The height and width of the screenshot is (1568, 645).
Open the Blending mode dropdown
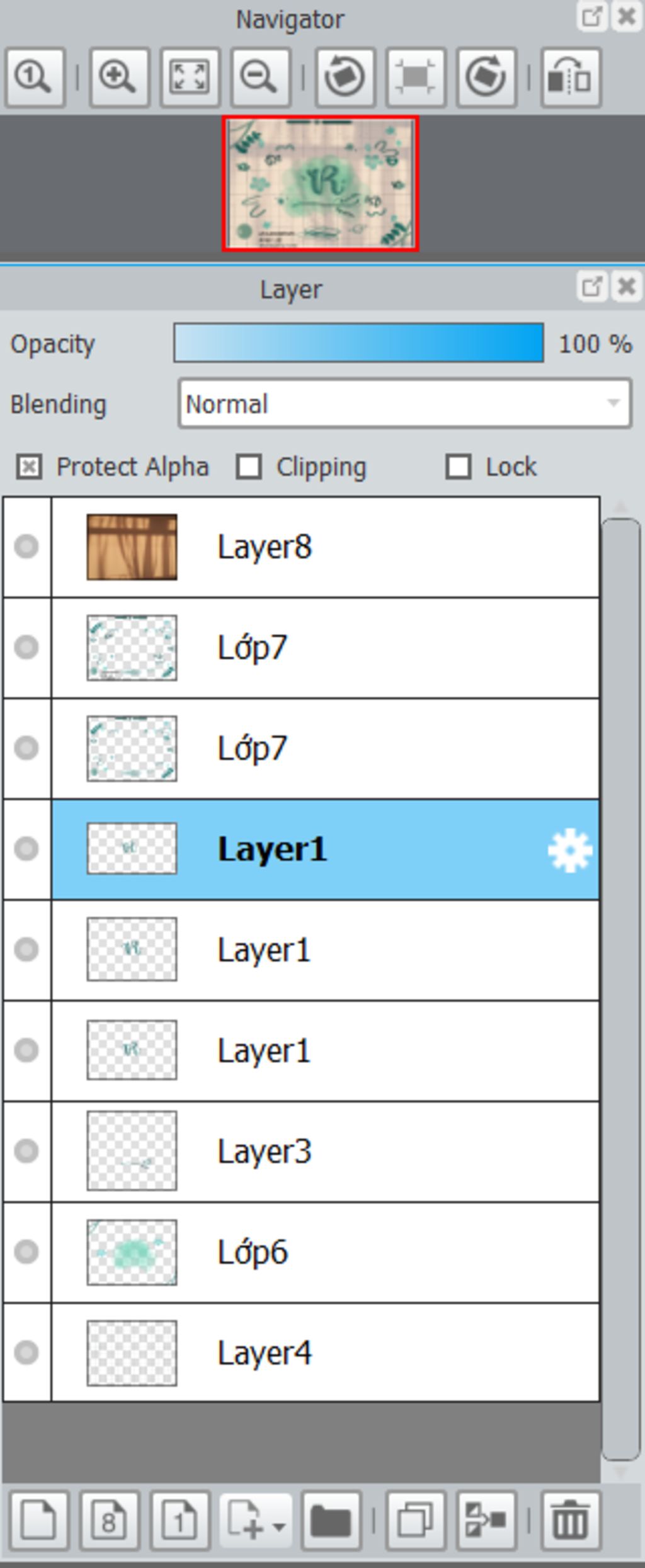tap(404, 404)
